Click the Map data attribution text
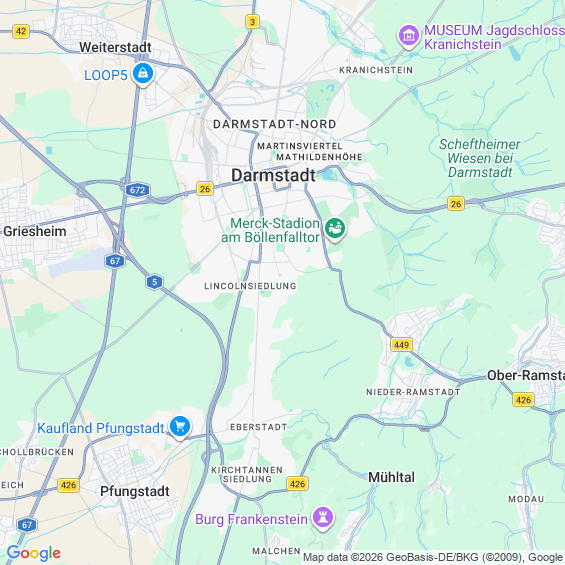 pos(433,557)
